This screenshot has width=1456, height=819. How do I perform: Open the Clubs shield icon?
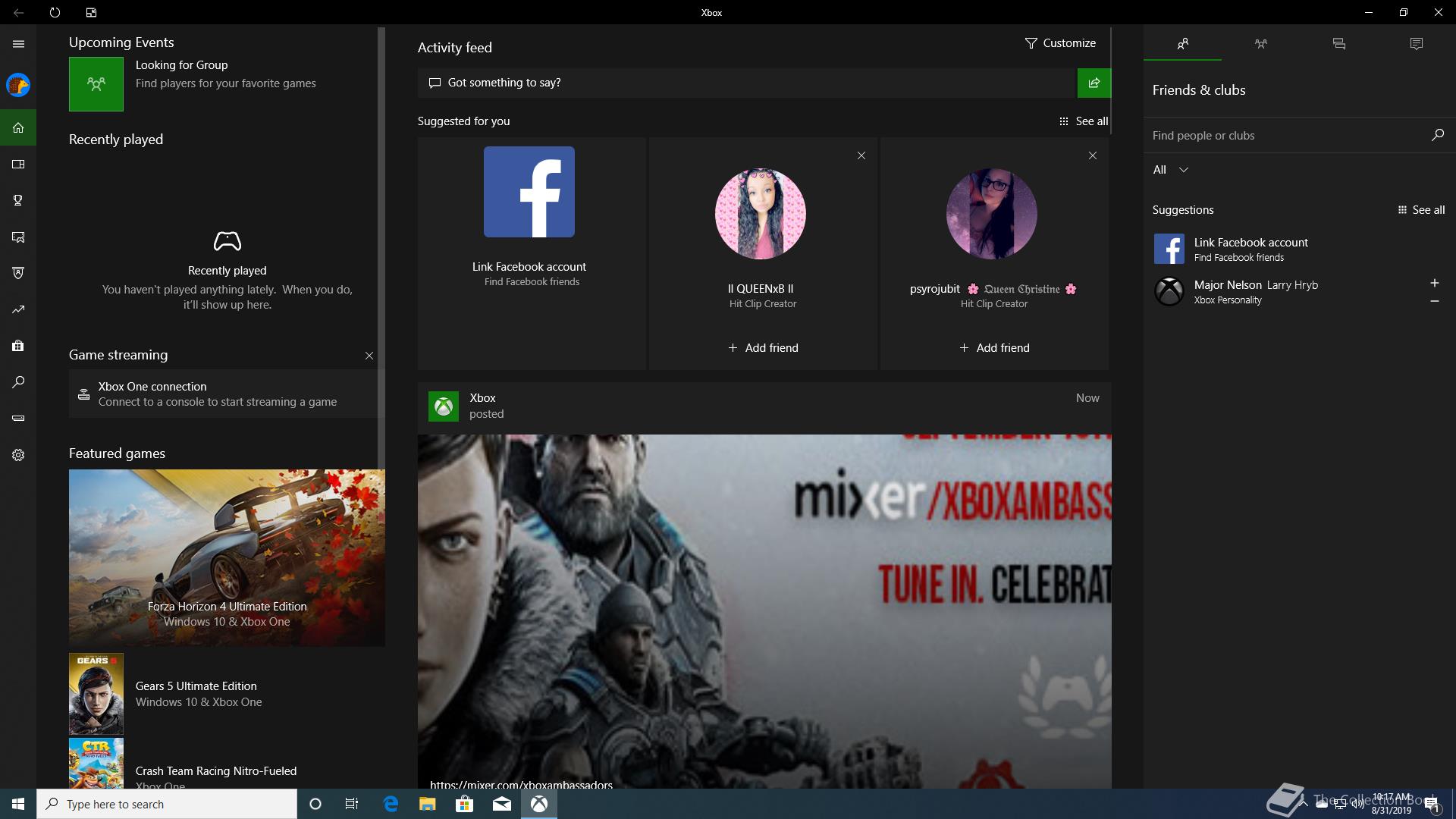coord(18,273)
